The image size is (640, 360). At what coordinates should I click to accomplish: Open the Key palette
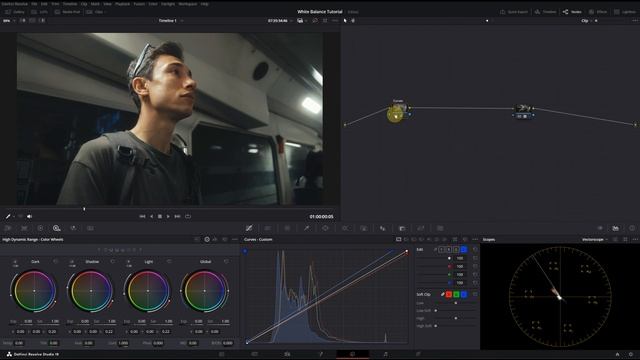tap(402, 228)
